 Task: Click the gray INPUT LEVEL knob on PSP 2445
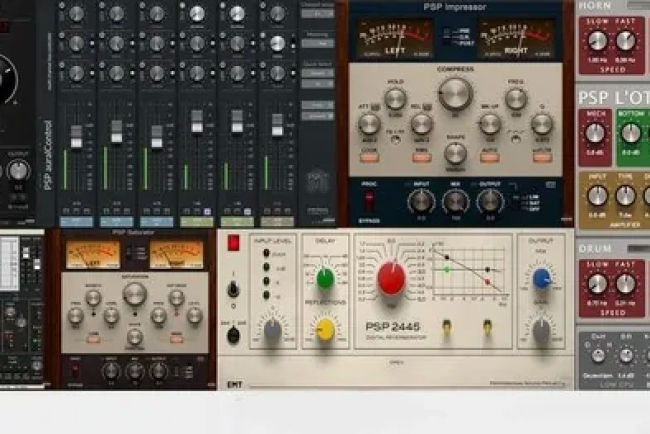[x=273, y=330]
